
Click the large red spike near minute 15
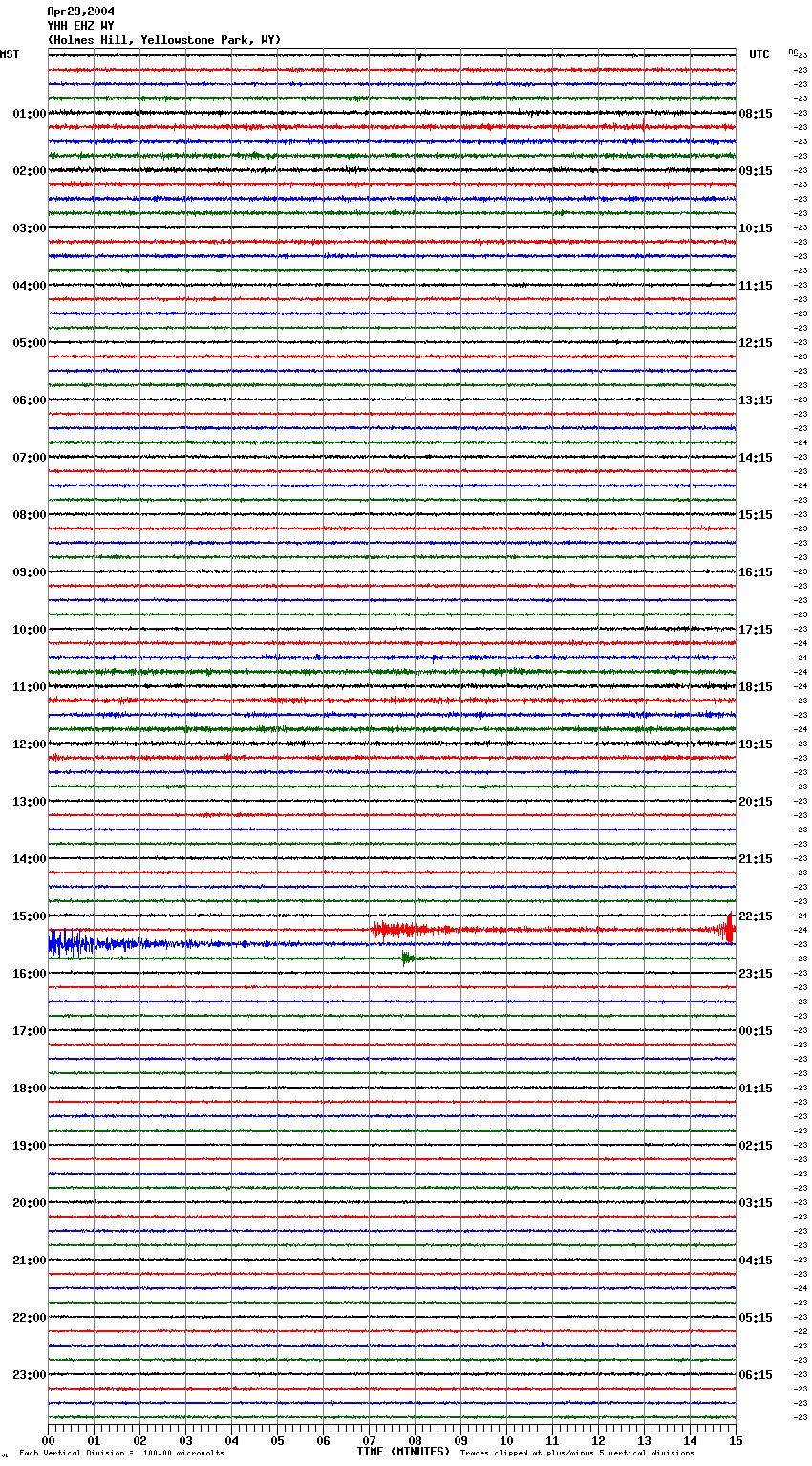729,928
